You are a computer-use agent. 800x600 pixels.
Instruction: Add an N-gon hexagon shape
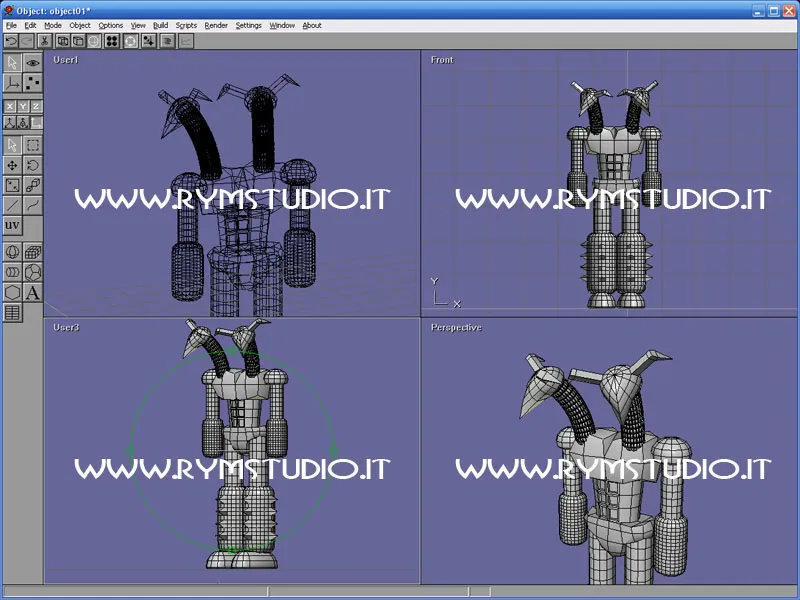point(12,292)
